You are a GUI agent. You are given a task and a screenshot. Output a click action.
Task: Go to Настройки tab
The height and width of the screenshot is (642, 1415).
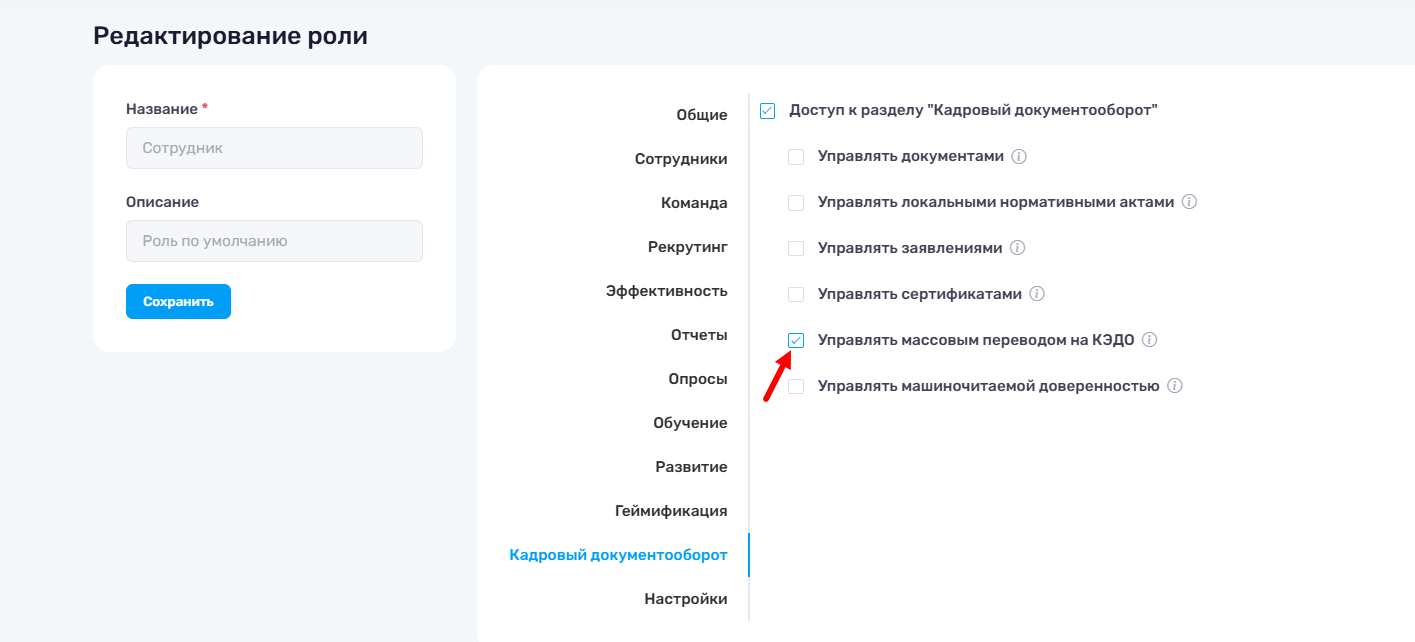click(686, 599)
